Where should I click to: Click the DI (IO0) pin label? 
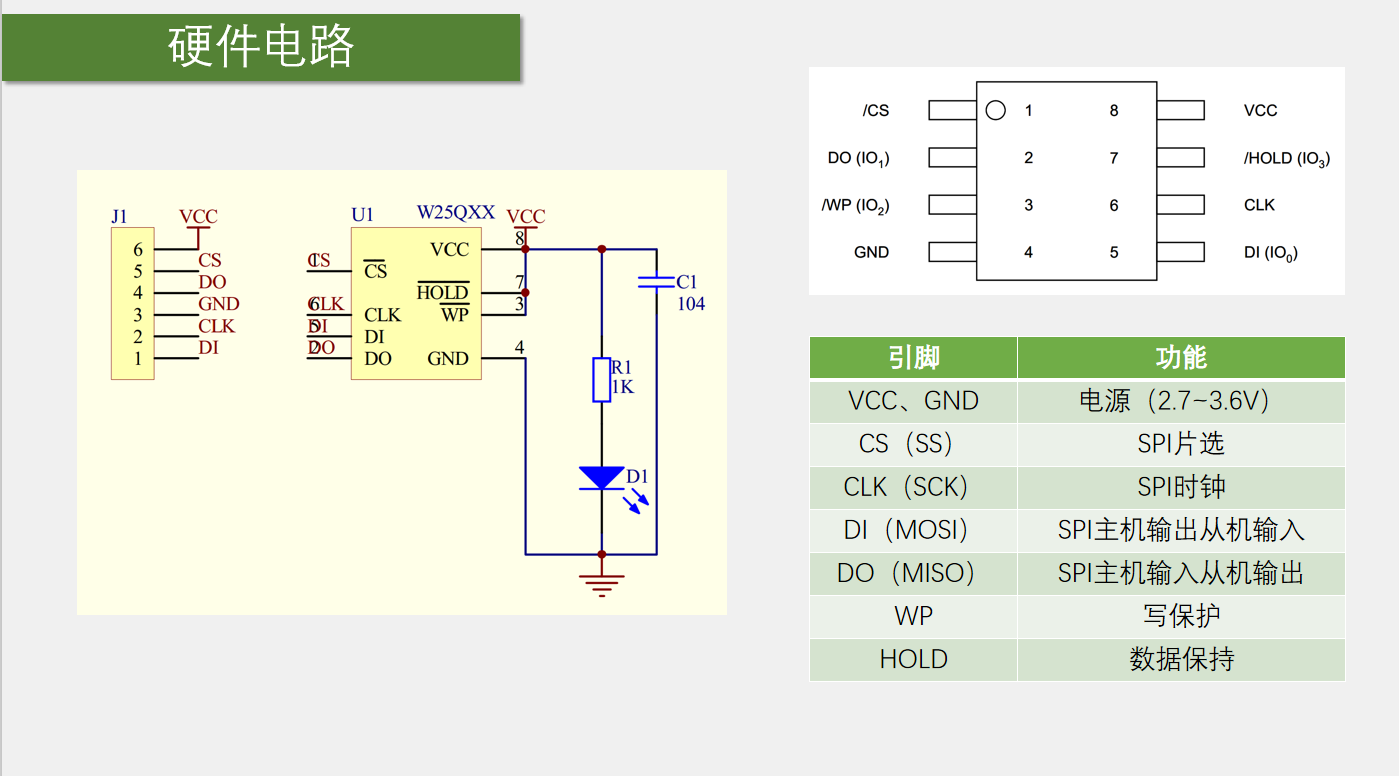coord(1271,252)
